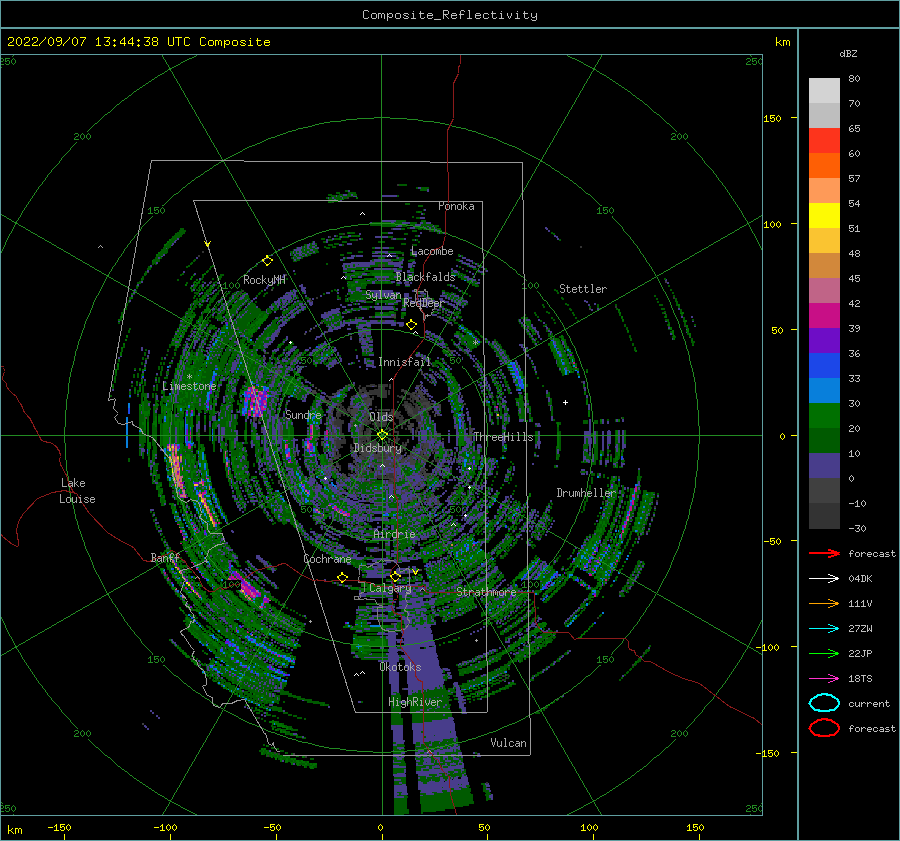The width and height of the screenshot is (900, 841).
Task: Click the 150 tick on right km axis
Action: coord(772,118)
